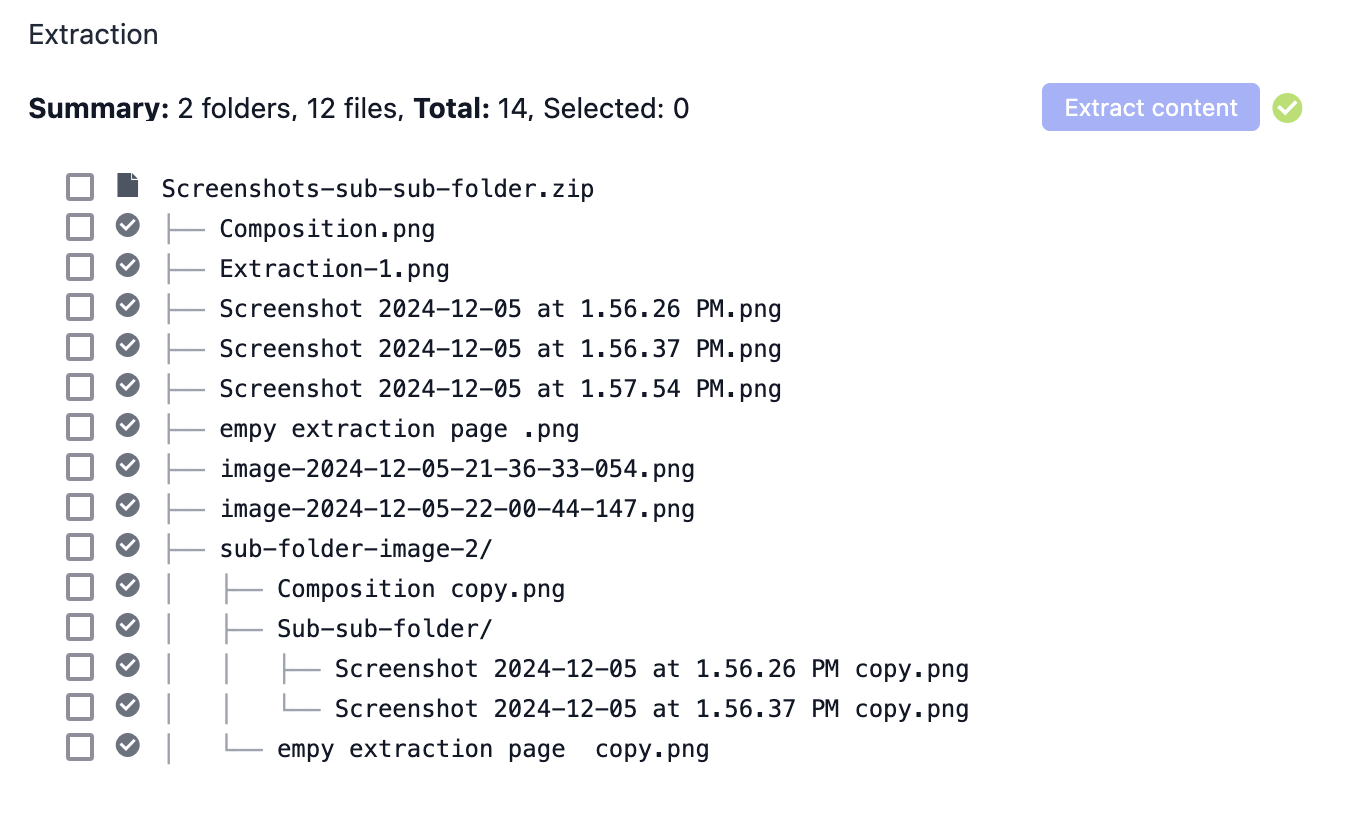1350x834 pixels.
Task: Click the status icon beside empy extraction page .png
Action: (x=127, y=426)
